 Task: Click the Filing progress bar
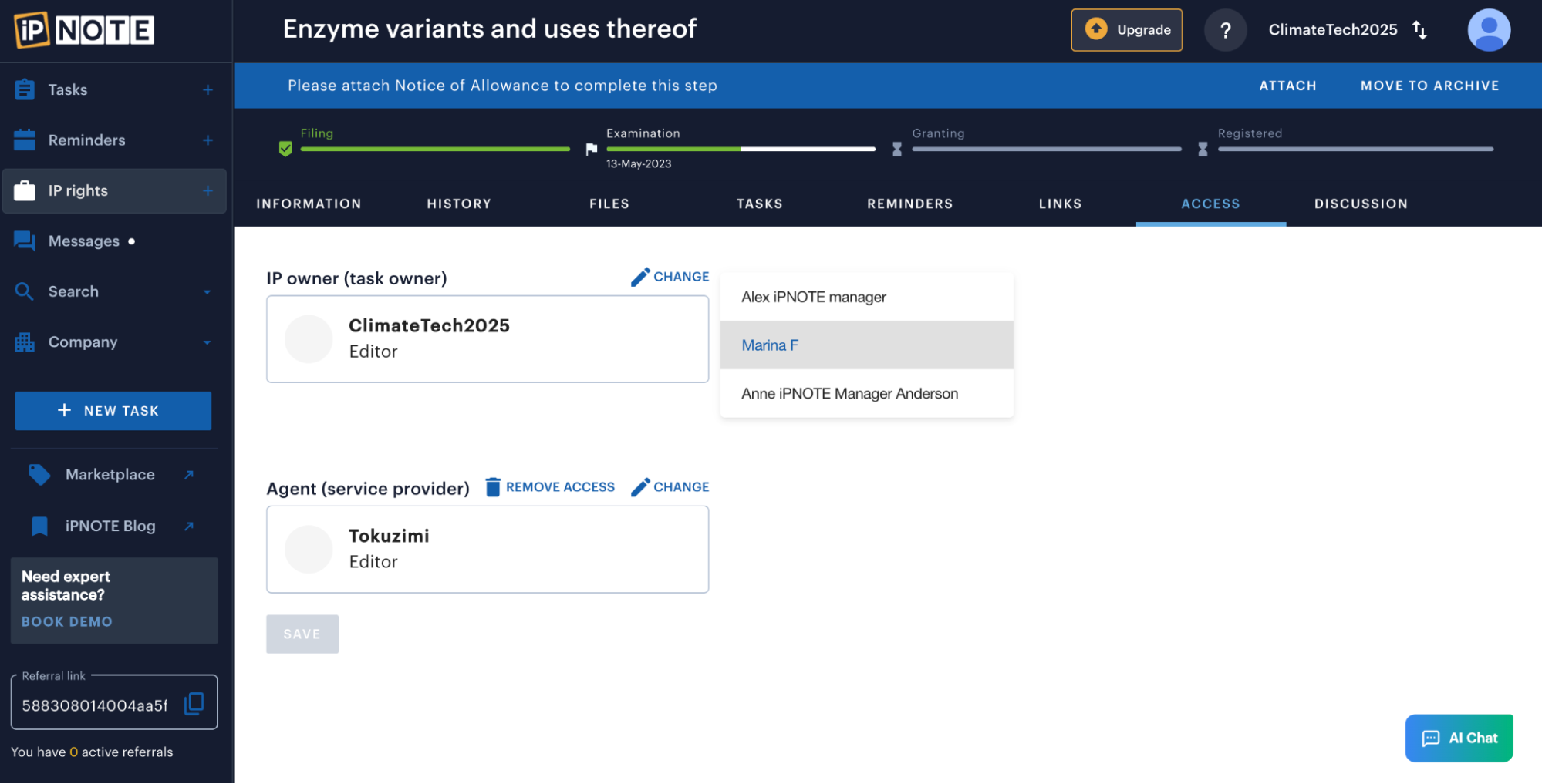435,149
